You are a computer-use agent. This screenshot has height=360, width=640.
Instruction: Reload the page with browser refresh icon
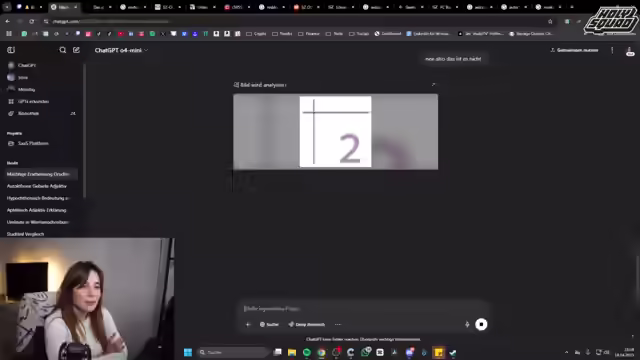31,21
